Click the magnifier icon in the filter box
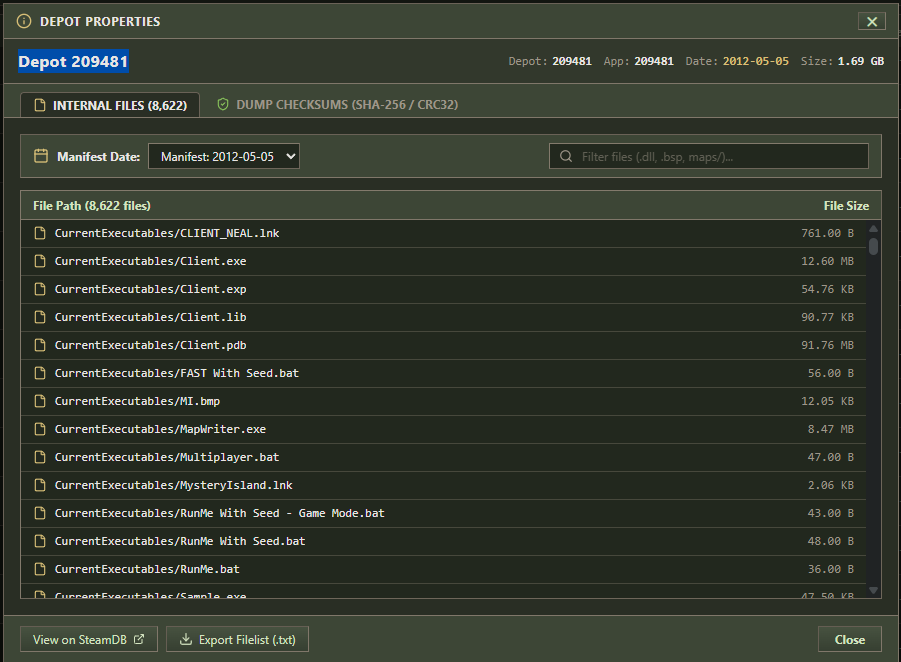The image size is (901, 662). tap(566, 156)
